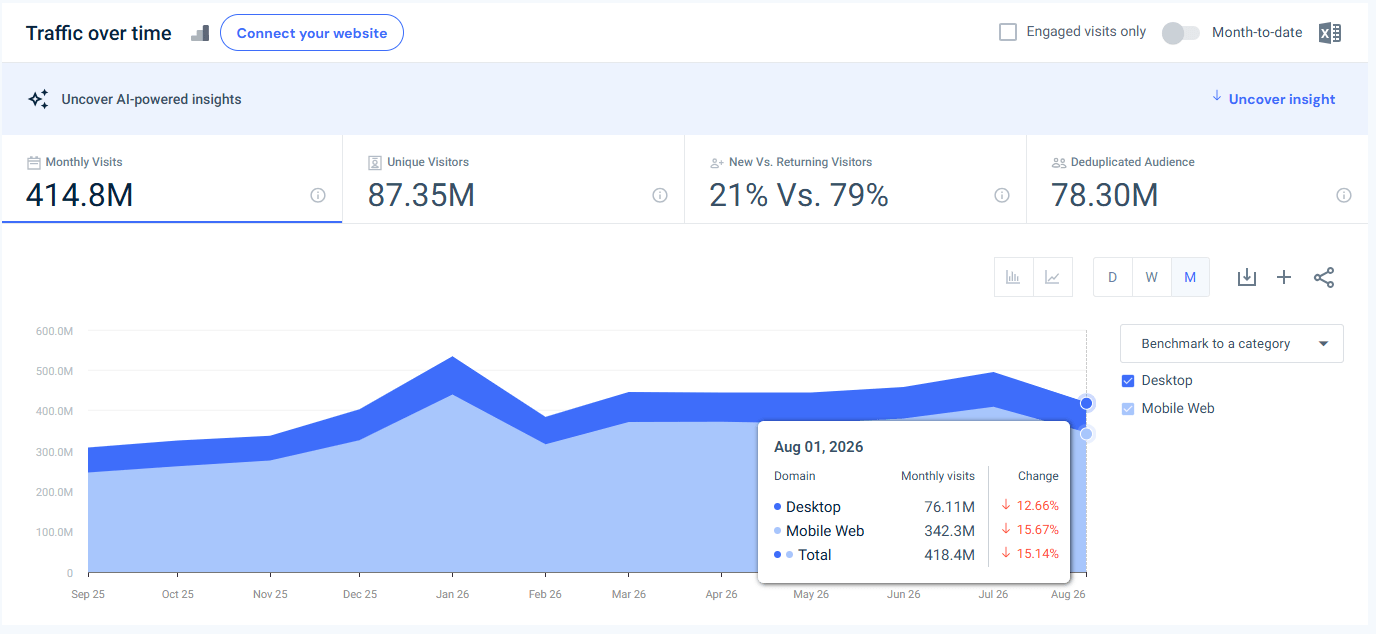Click Desktop data point marker on chart
Screen dimensions: 1376x634
coord(1087,403)
